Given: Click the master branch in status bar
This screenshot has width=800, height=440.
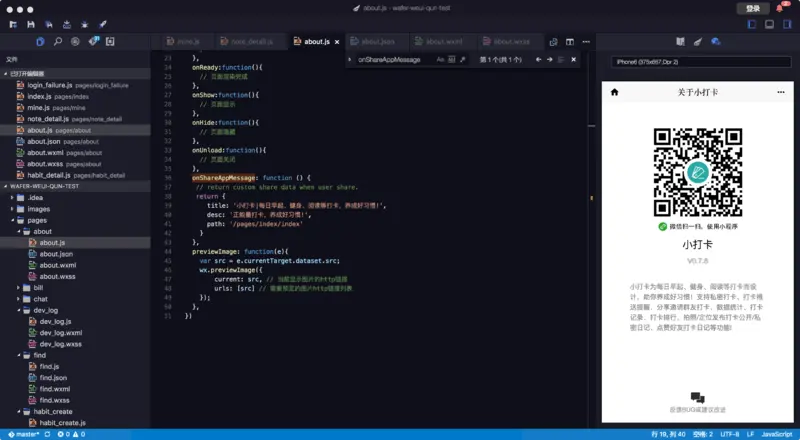Looking at the screenshot, I should click(x=23, y=434).
